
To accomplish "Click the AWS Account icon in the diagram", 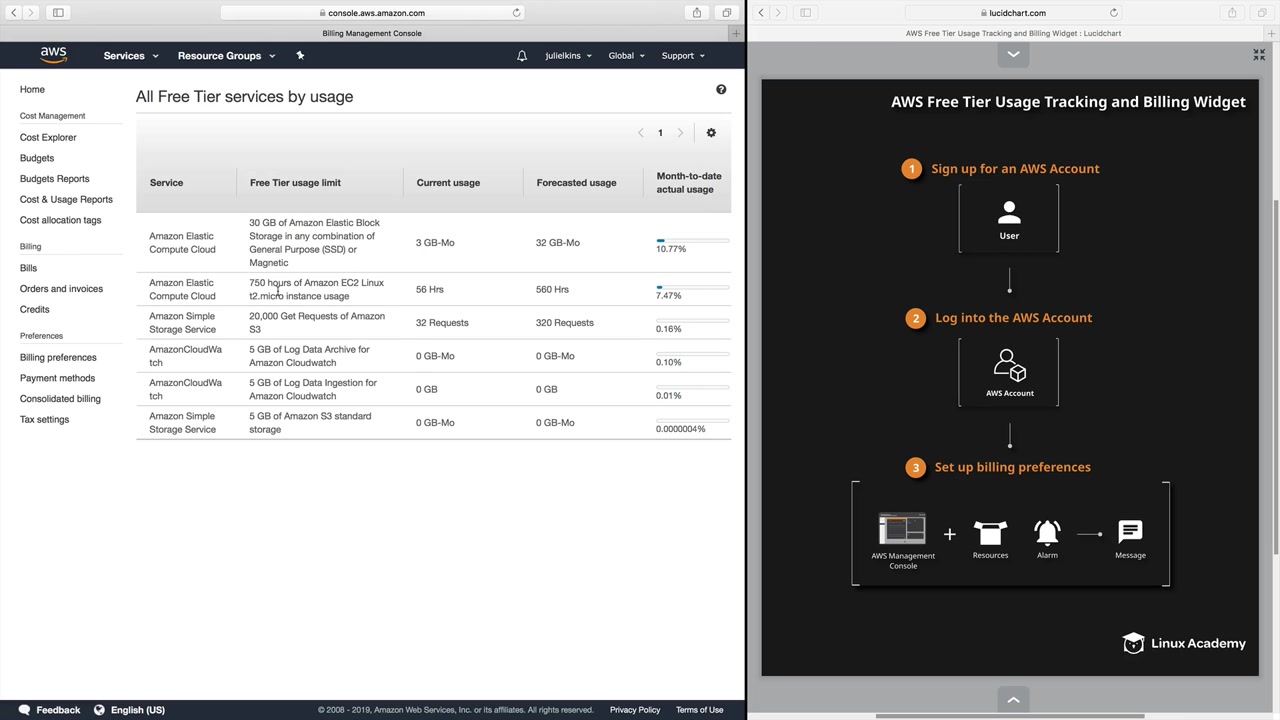I will coord(1009,366).
